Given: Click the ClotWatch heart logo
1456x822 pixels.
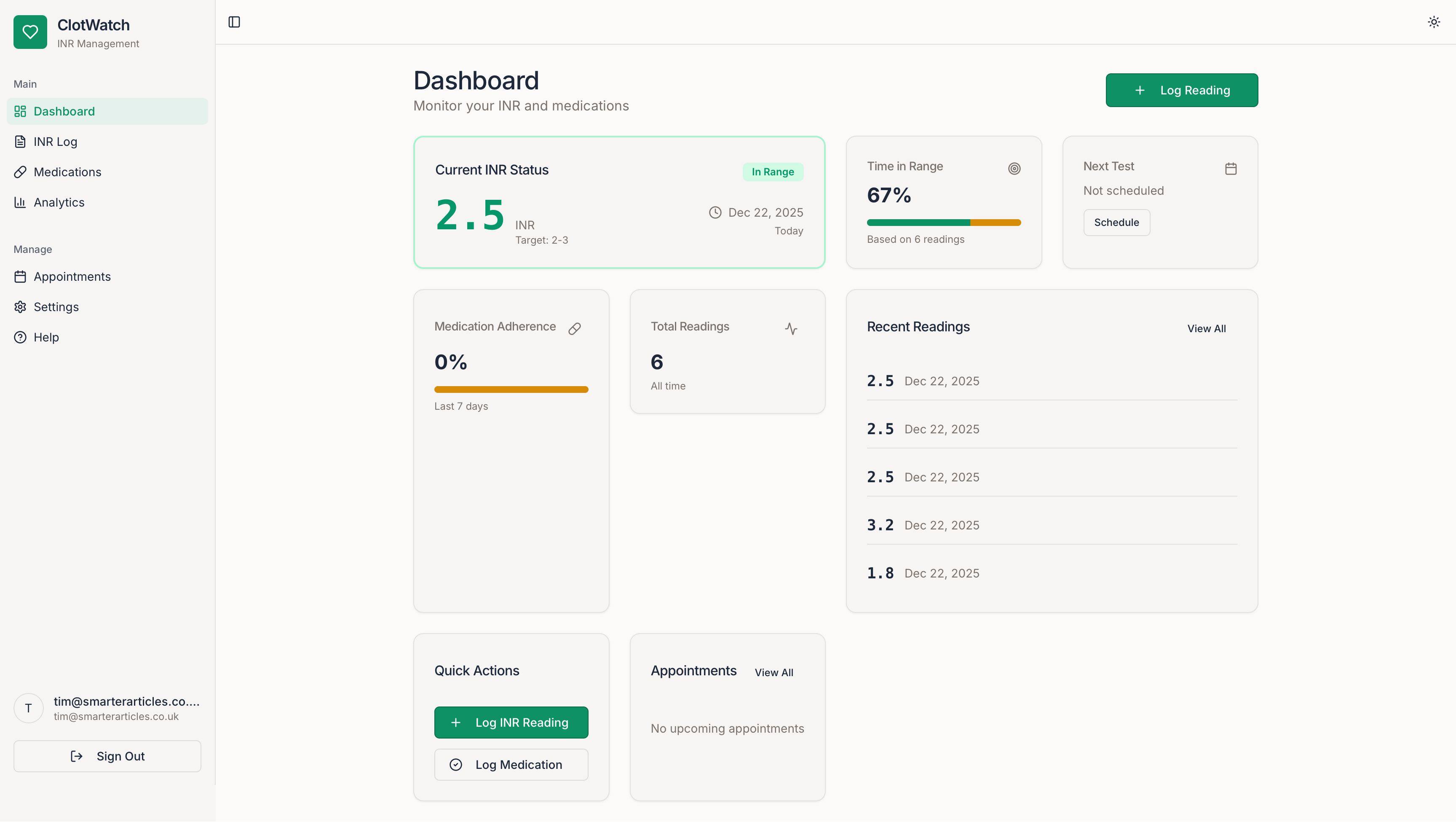Looking at the screenshot, I should [x=30, y=32].
